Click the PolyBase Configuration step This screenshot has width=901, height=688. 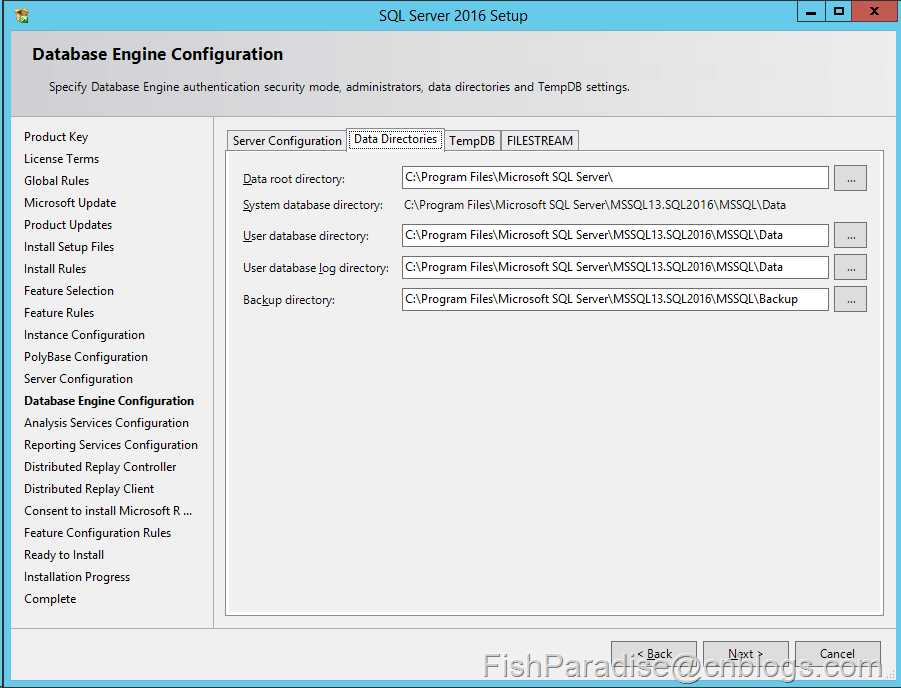click(86, 357)
